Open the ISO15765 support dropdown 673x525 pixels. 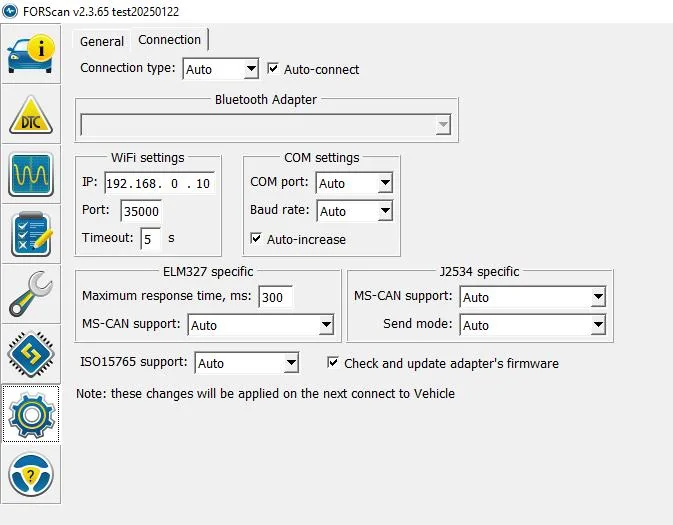tap(247, 363)
